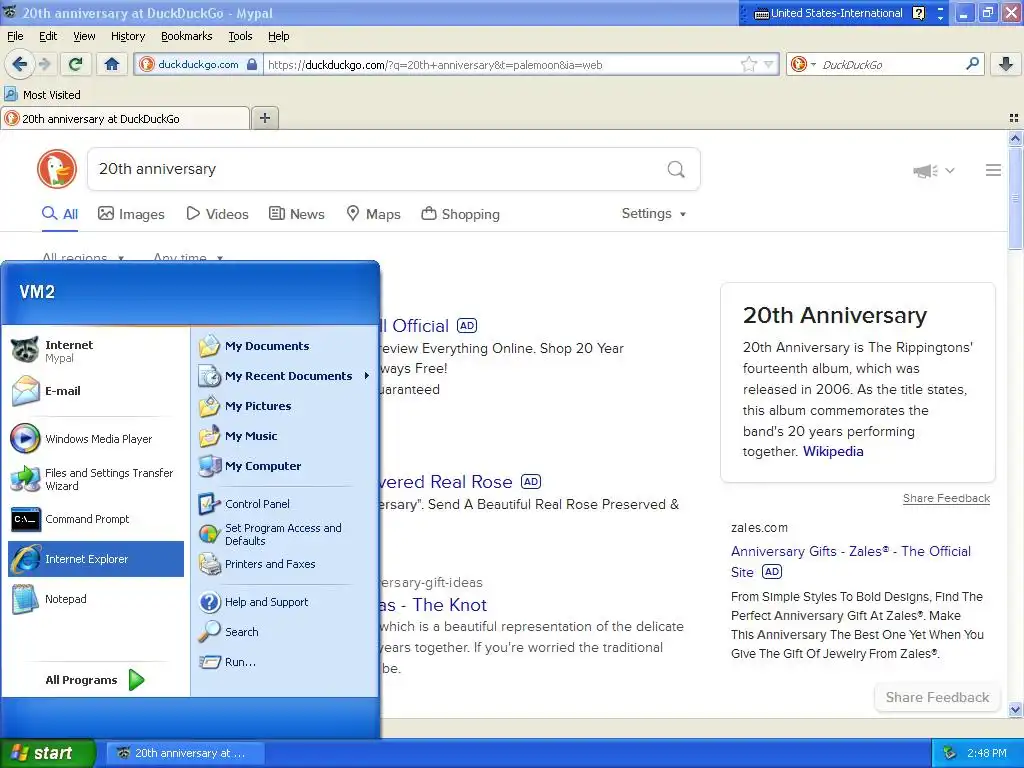
Task: Open Set Program Access and Defaults
Action: [x=286, y=534]
